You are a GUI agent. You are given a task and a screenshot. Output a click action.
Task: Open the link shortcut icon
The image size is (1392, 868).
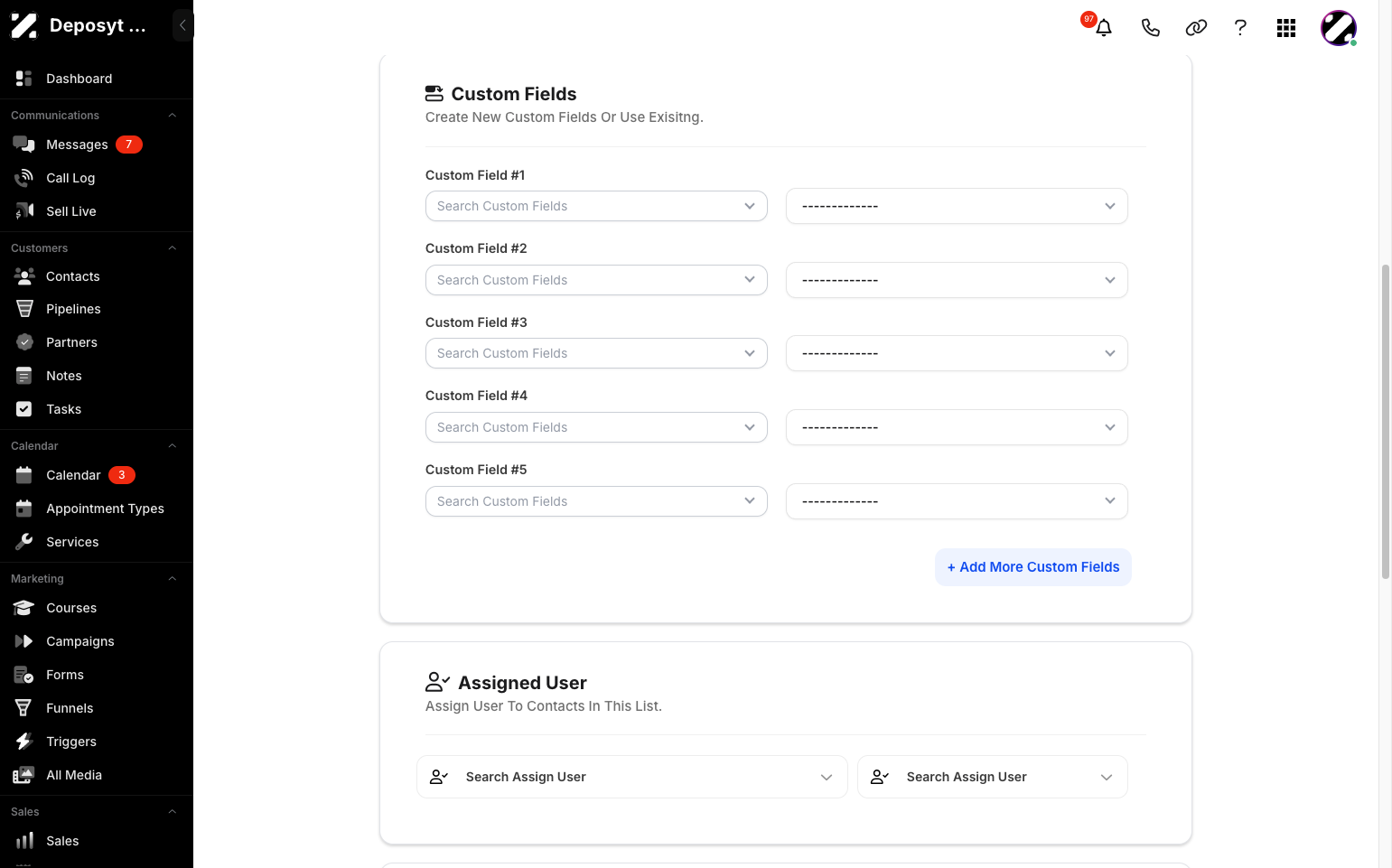coord(1196,28)
